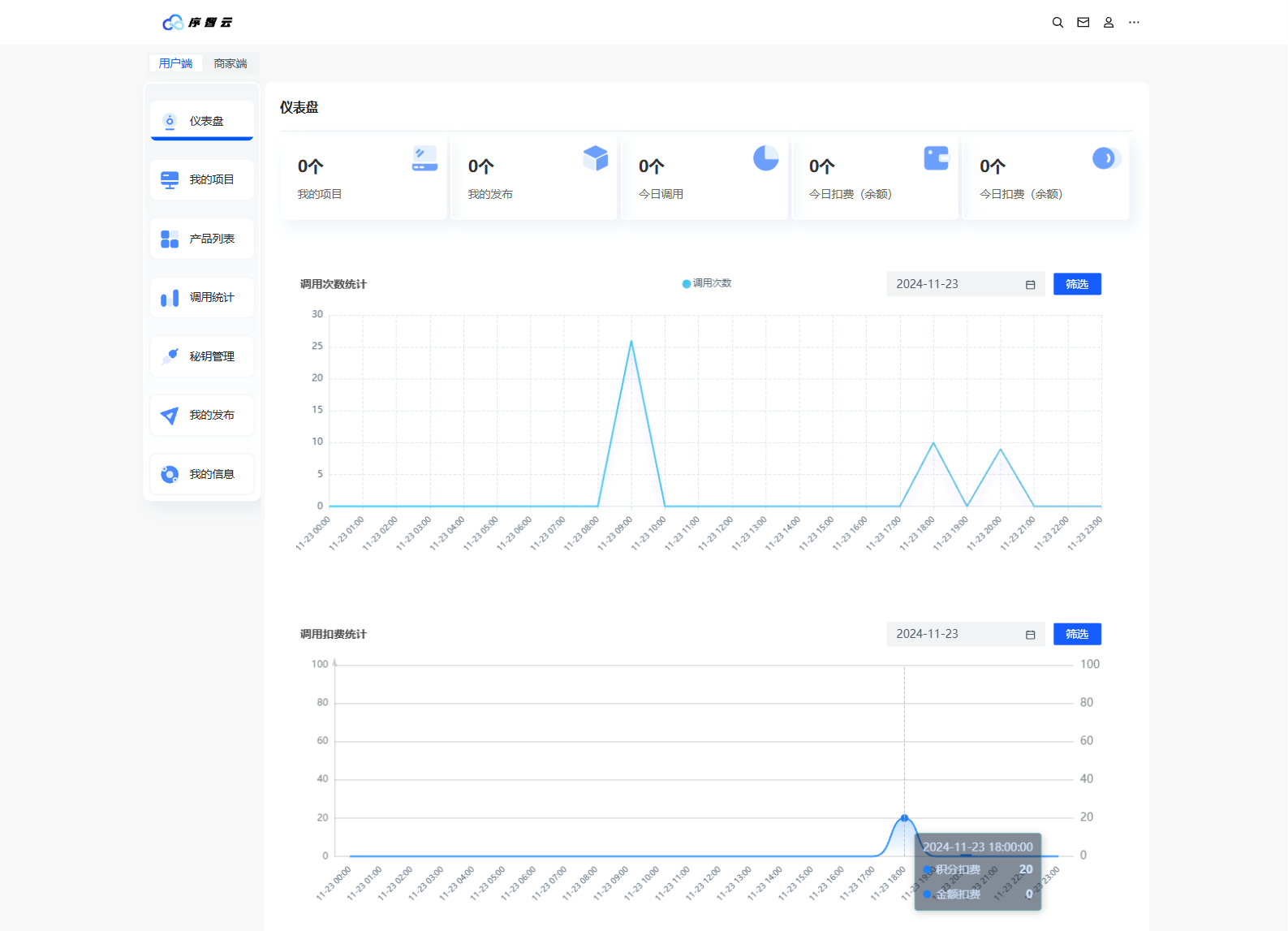Click the 我的发布 paper plane icon
The image size is (1288, 931).
coord(170,416)
